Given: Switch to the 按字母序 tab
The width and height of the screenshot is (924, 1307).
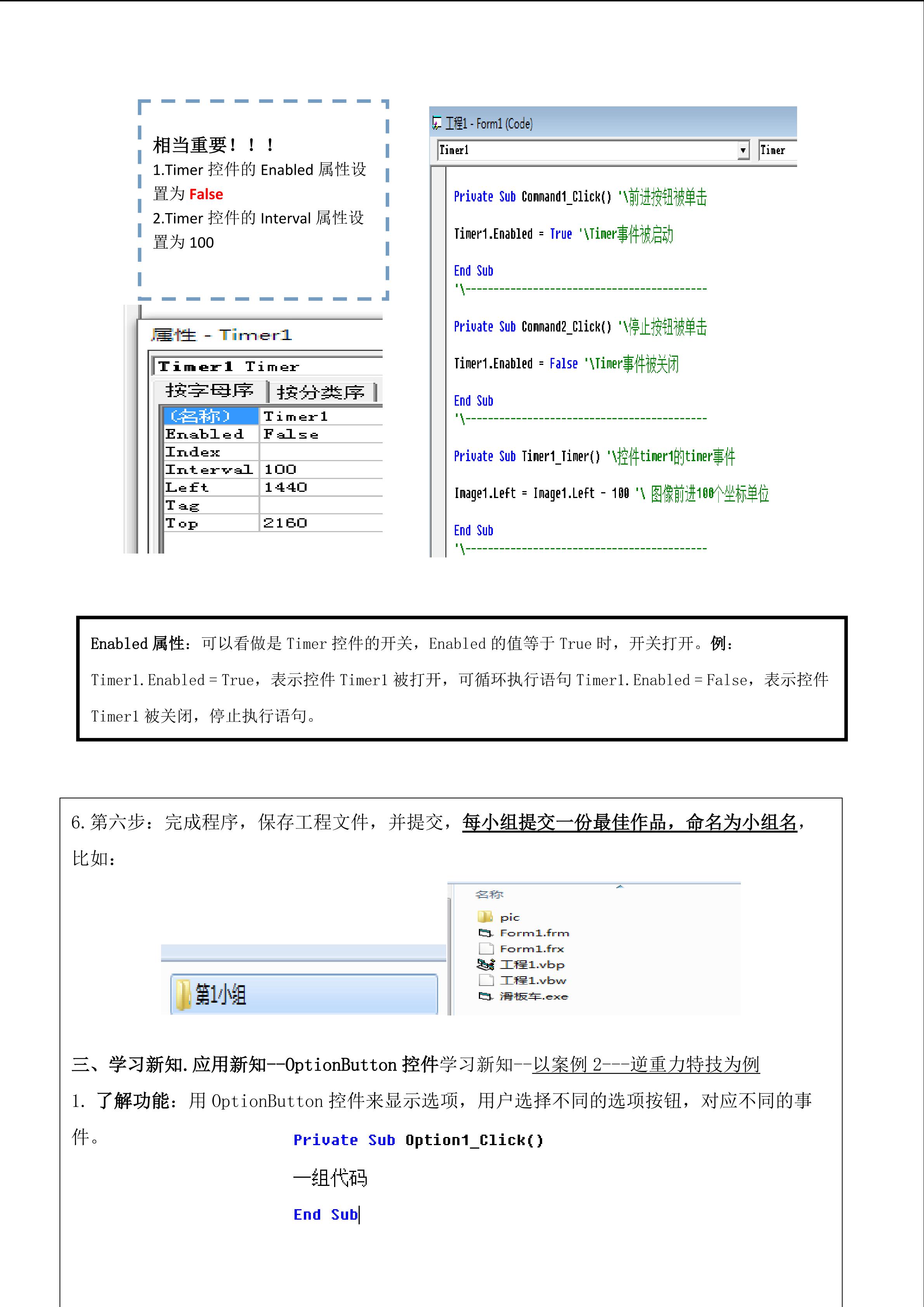Looking at the screenshot, I should point(210,391).
